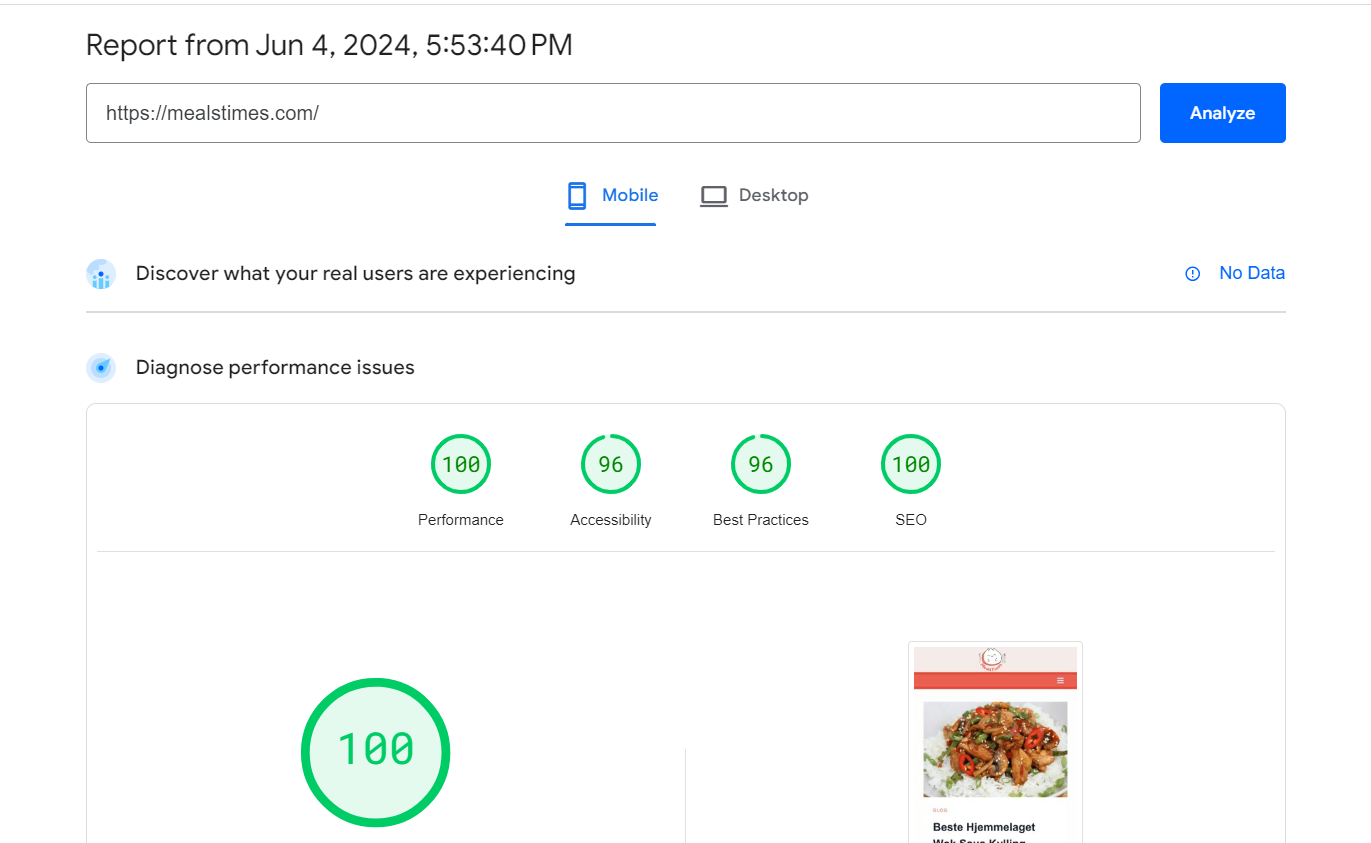Click the No Data info icon
Image resolution: width=1371 pixels, height=843 pixels.
[1192, 274]
